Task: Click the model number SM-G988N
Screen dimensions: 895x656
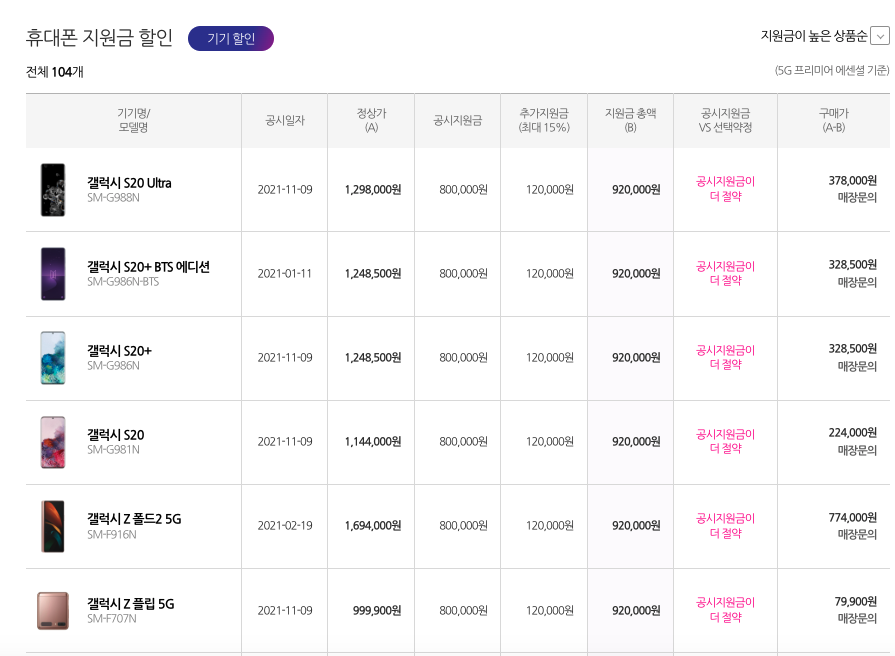Action: tap(113, 198)
